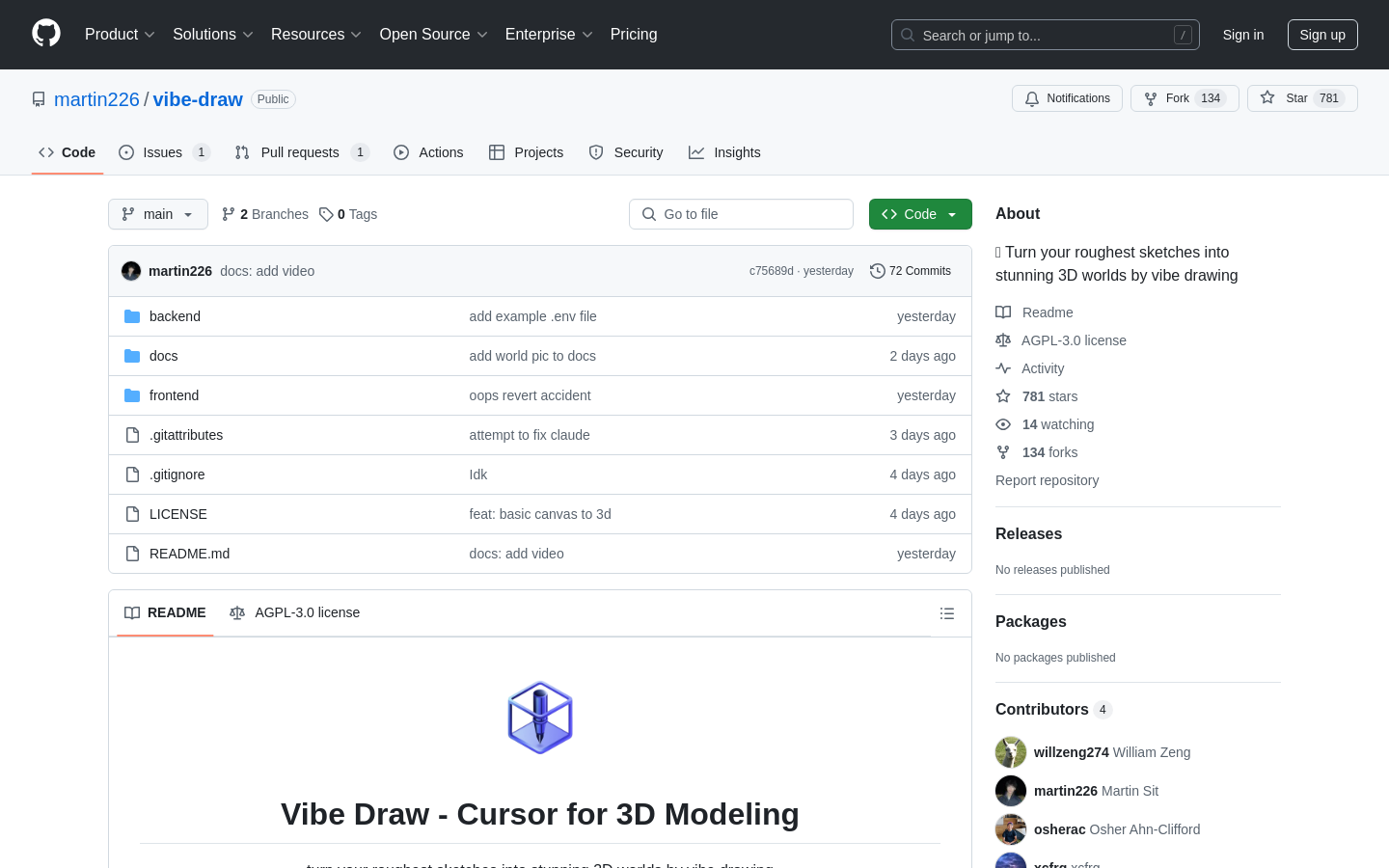Click the Vibe Draw logo image
Viewport: 1389px width, 868px height.
[540, 718]
